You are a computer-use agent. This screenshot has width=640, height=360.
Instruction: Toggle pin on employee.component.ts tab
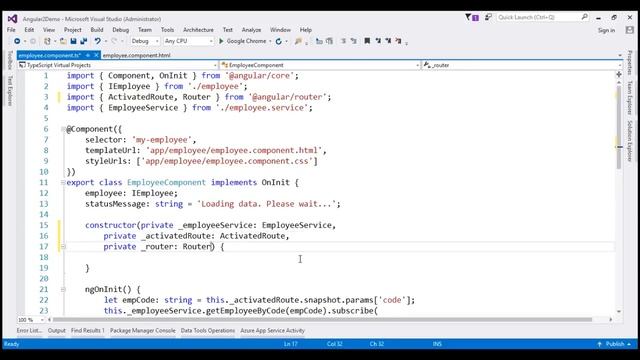(88, 55)
